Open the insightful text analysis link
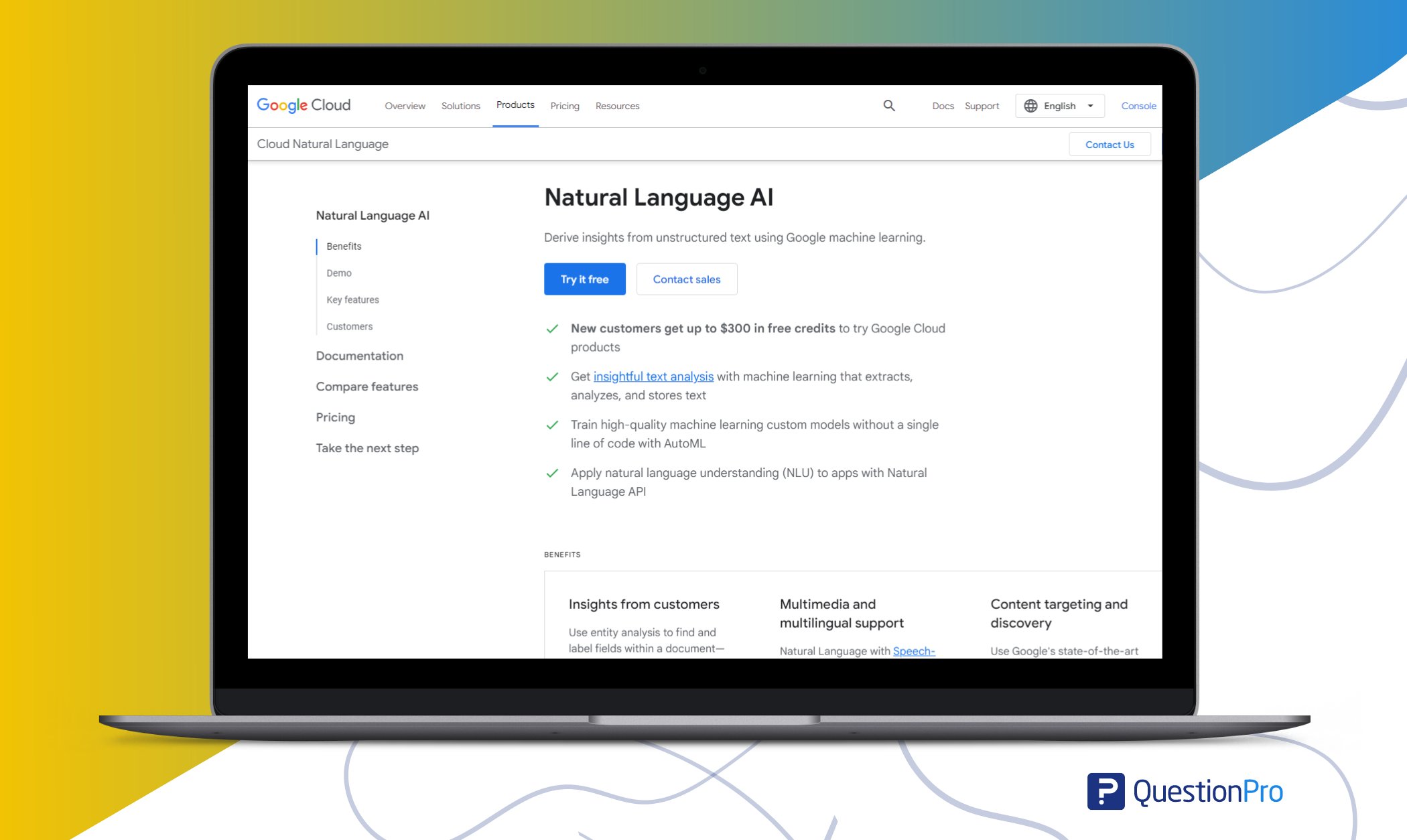This screenshot has height=840, width=1407. pyautogui.click(x=653, y=376)
